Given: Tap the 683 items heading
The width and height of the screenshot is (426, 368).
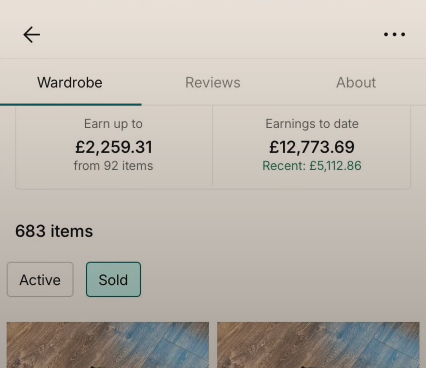Looking at the screenshot, I should click(54, 231).
